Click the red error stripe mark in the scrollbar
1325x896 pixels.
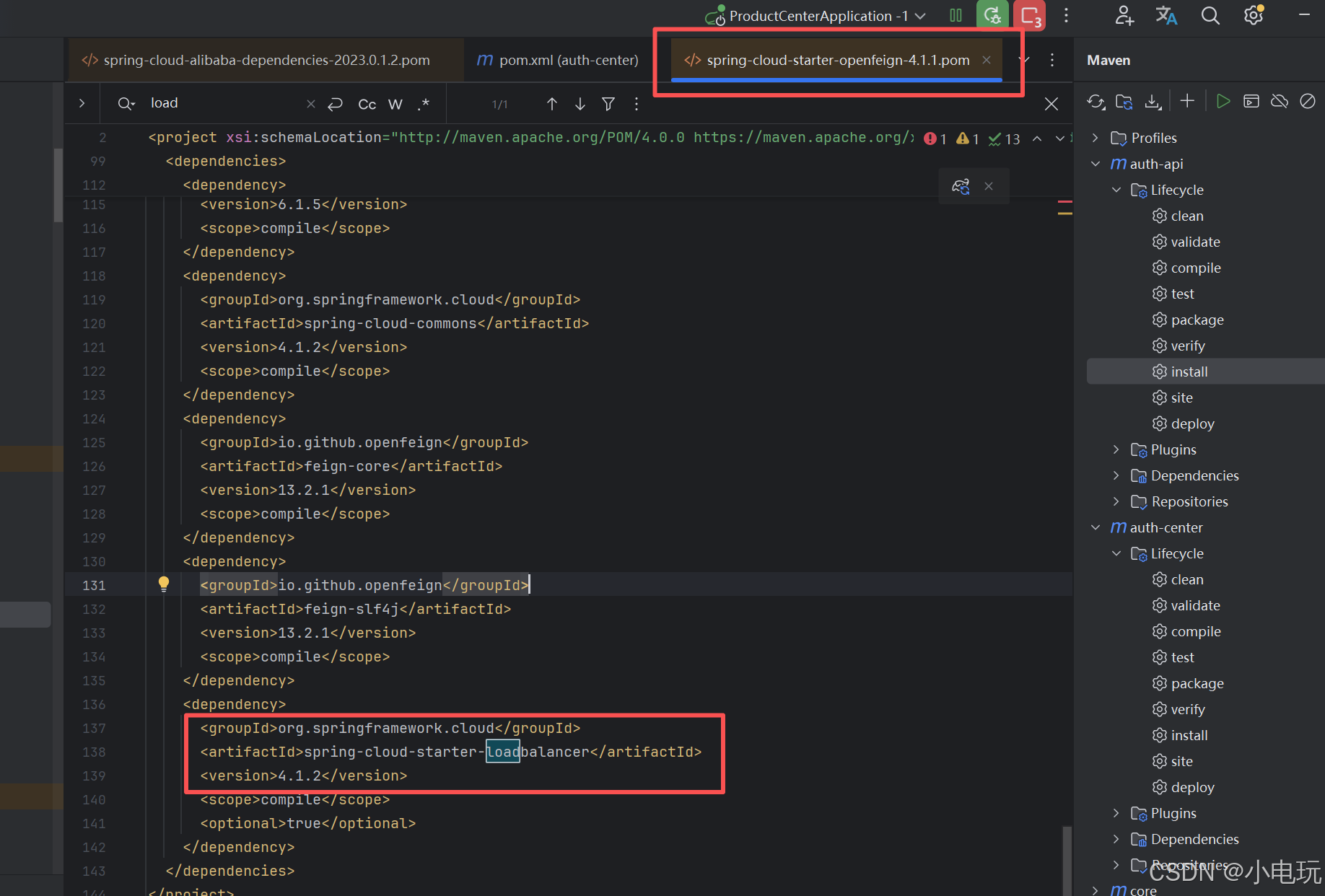(x=1064, y=202)
